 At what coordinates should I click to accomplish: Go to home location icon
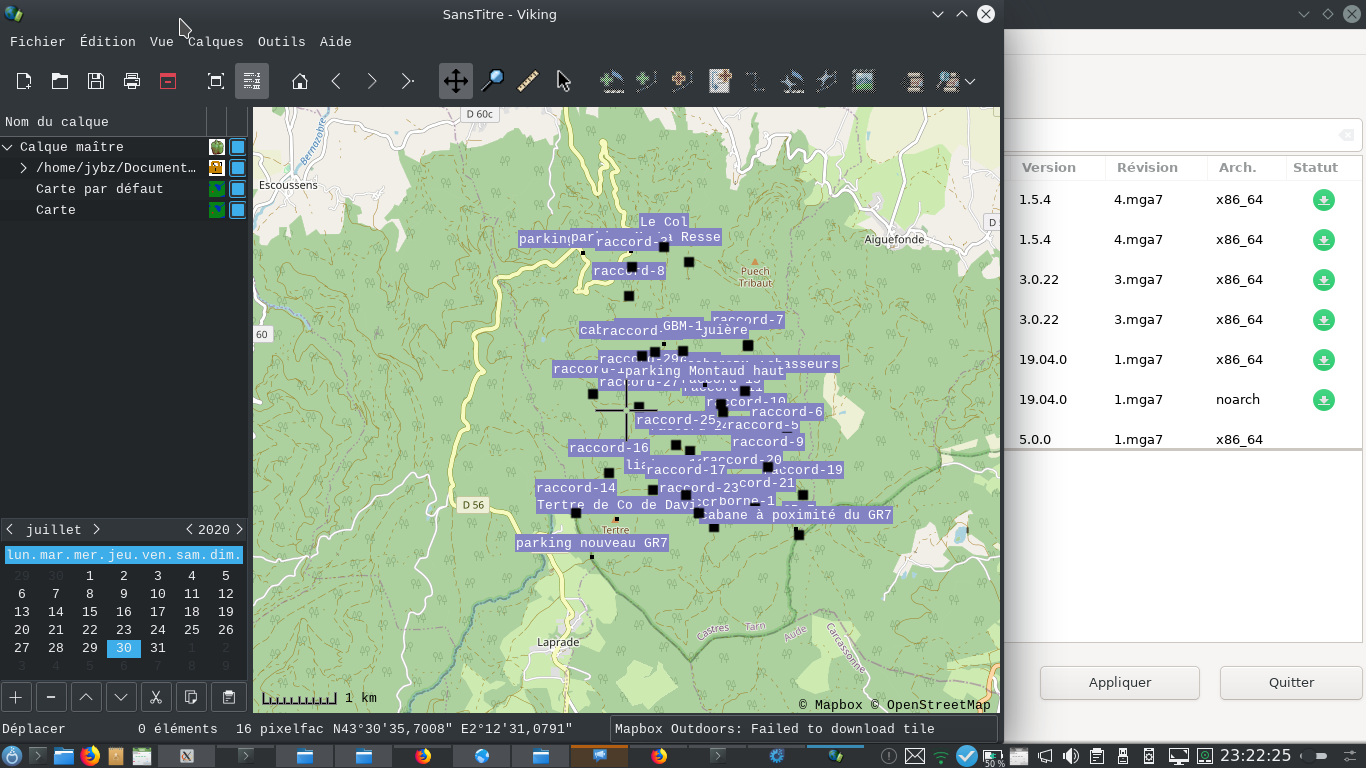point(300,81)
